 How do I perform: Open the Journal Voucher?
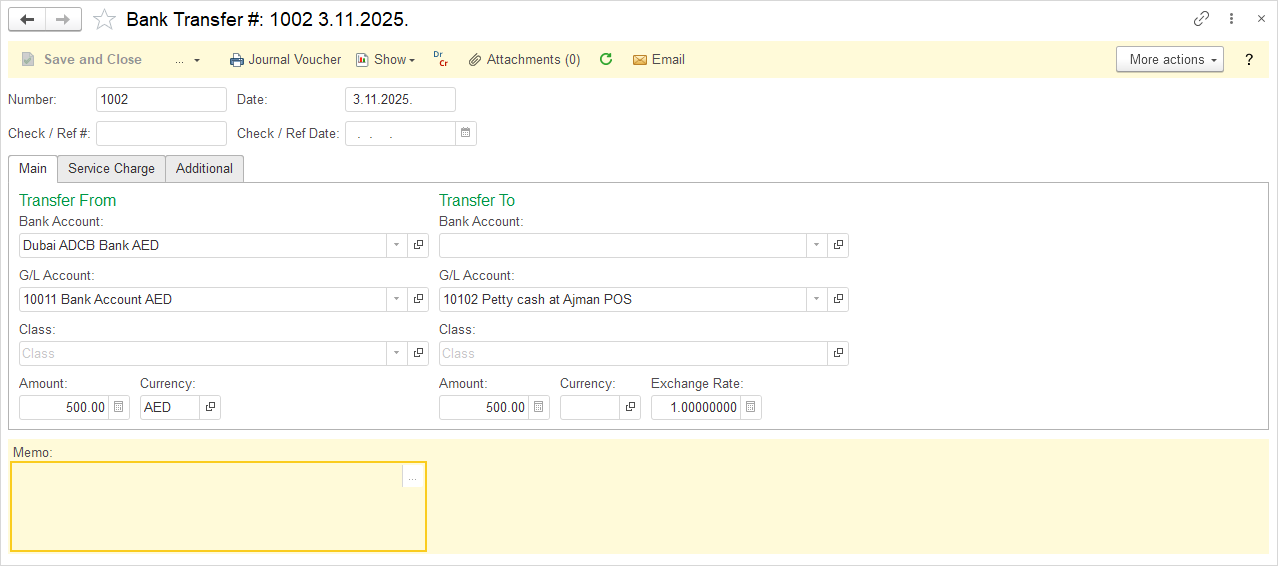(285, 59)
